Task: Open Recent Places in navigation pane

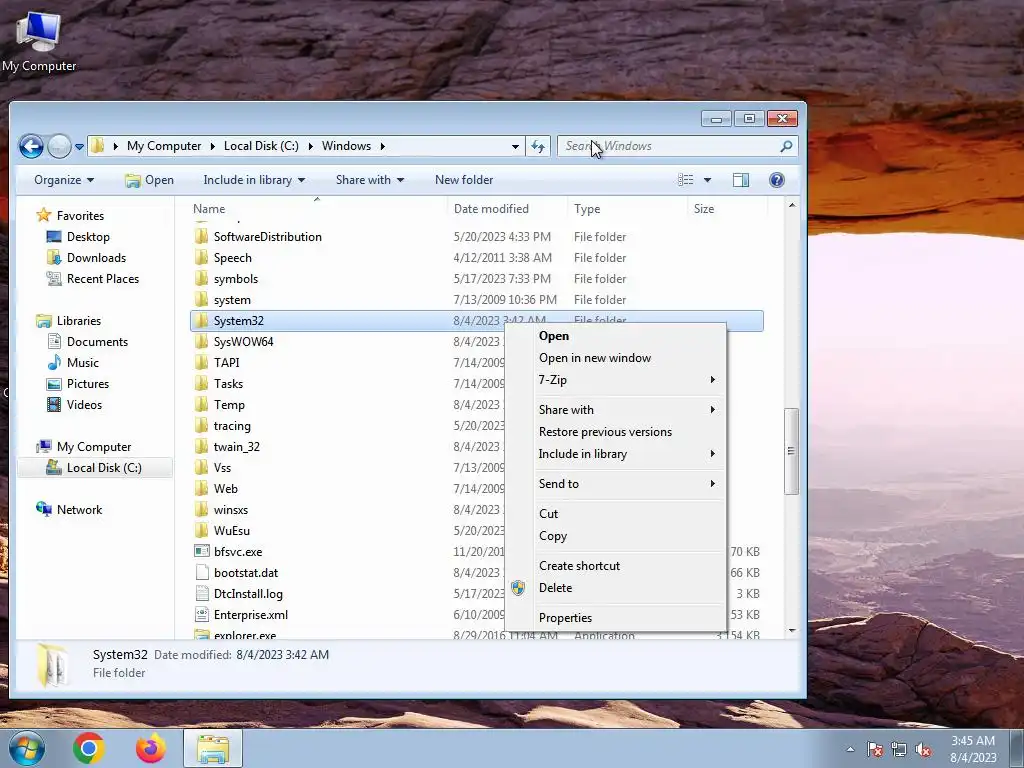Action: click(92, 279)
